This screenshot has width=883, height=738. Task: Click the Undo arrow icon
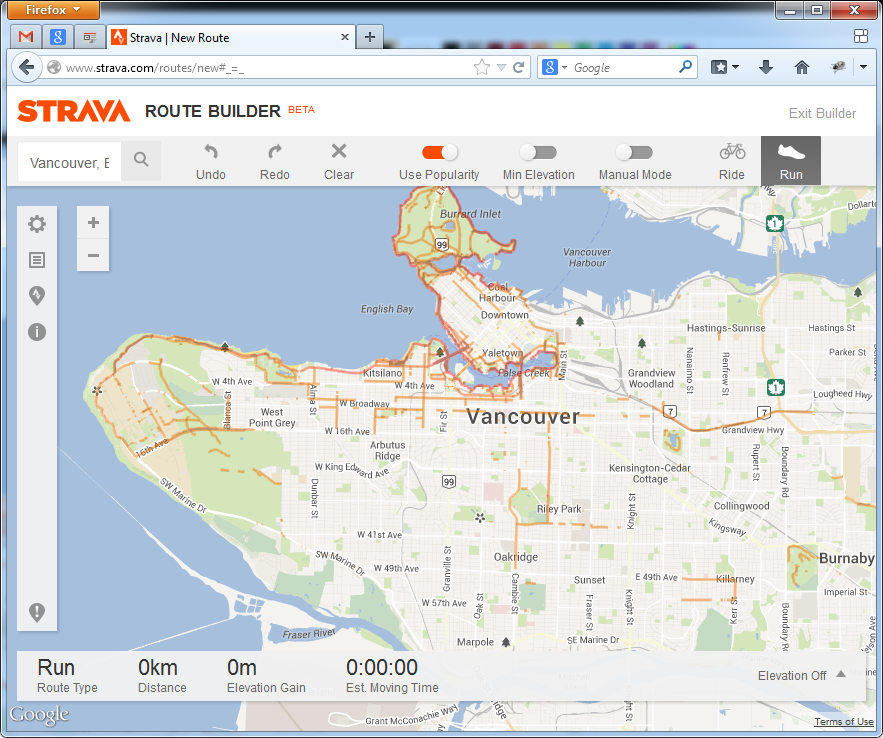click(211, 152)
